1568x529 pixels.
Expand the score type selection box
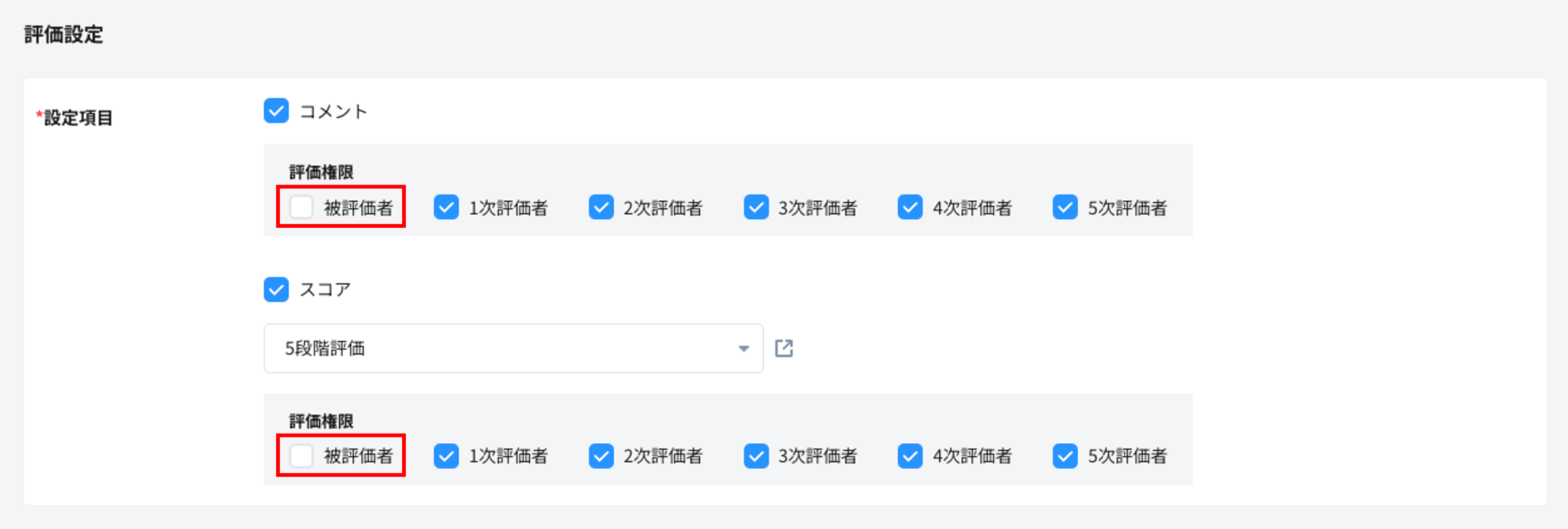click(x=513, y=348)
